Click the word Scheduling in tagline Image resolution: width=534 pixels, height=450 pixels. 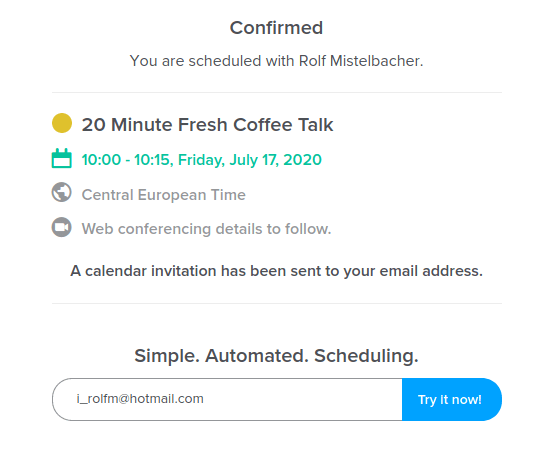tap(366, 356)
